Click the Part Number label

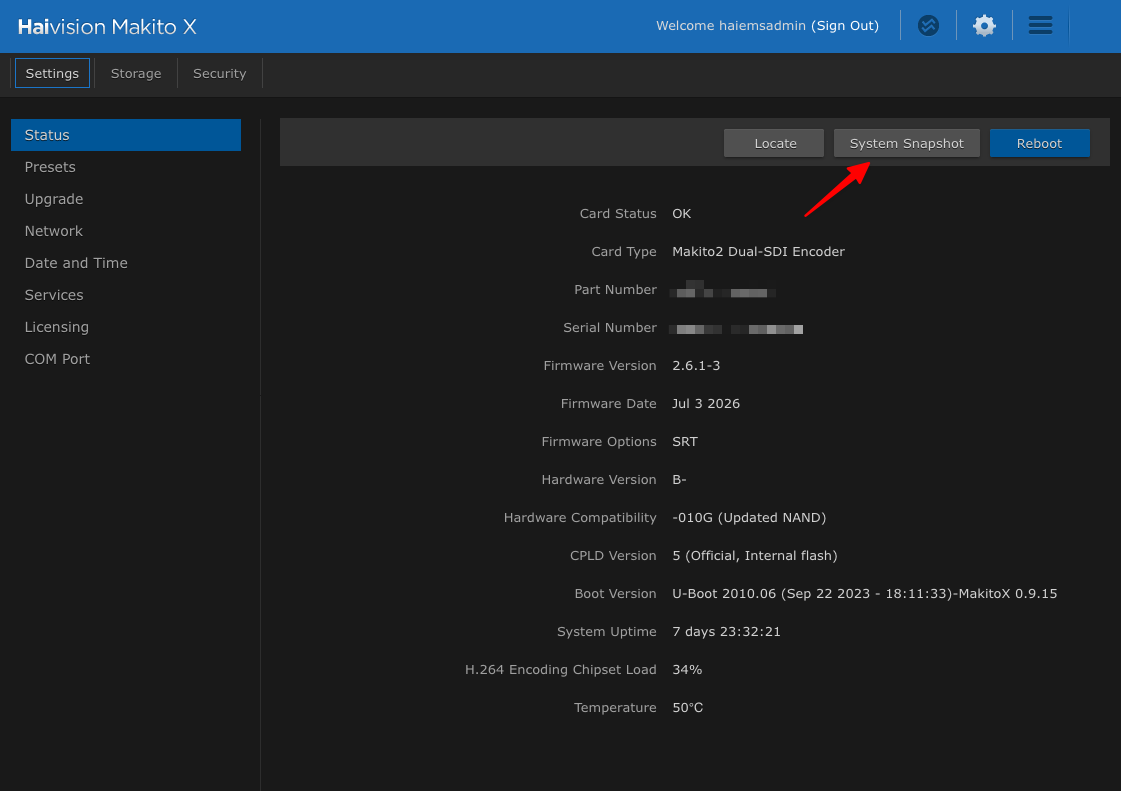click(x=615, y=290)
